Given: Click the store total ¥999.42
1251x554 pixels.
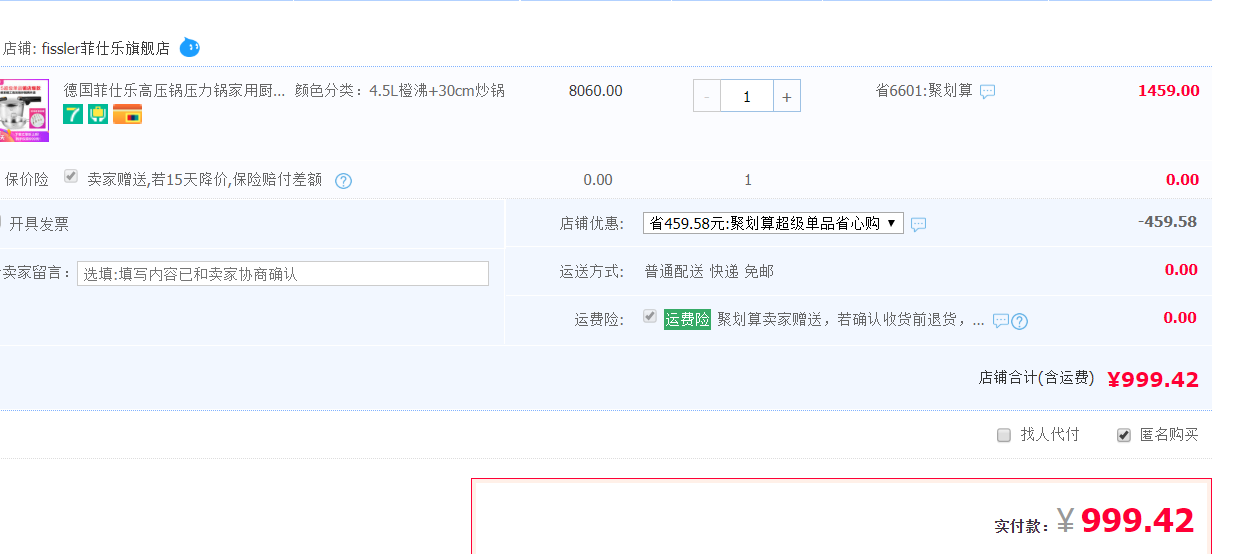Looking at the screenshot, I should 1152,379.
